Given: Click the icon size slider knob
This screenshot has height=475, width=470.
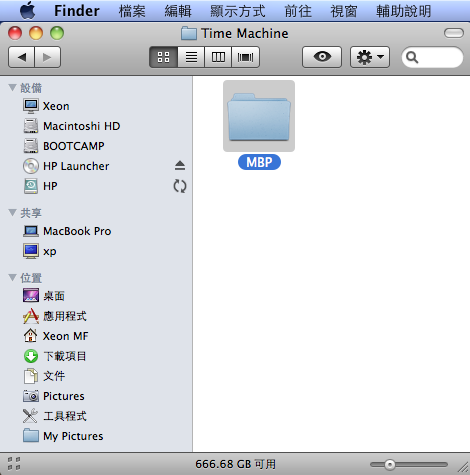Looking at the screenshot, I should point(390,464).
